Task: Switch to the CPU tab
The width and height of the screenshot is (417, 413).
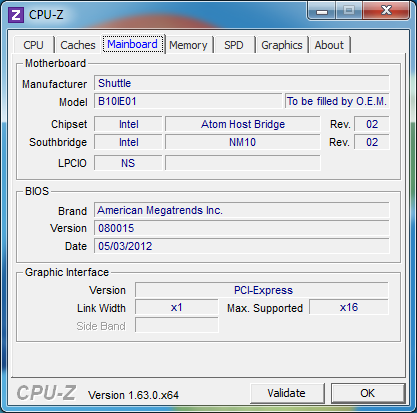Action: click(33, 45)
